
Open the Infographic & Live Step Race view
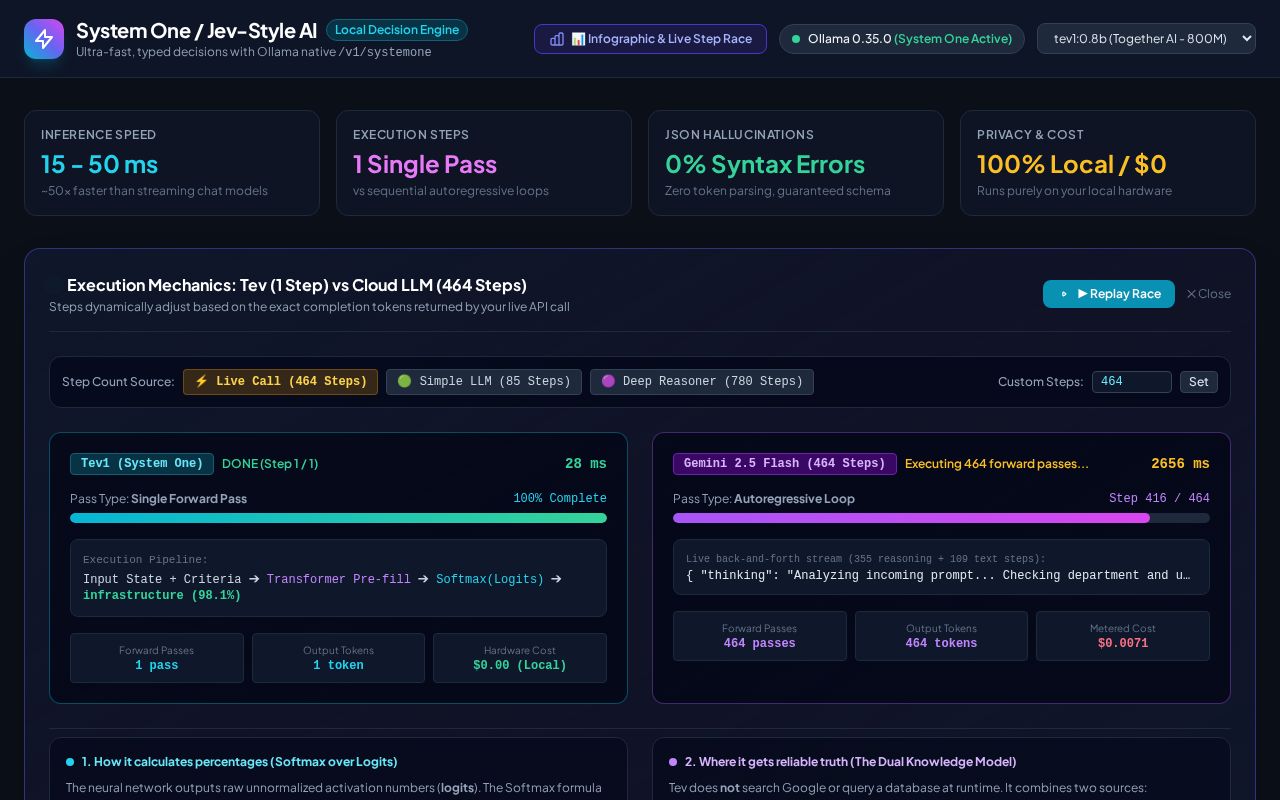coord(651,39)
